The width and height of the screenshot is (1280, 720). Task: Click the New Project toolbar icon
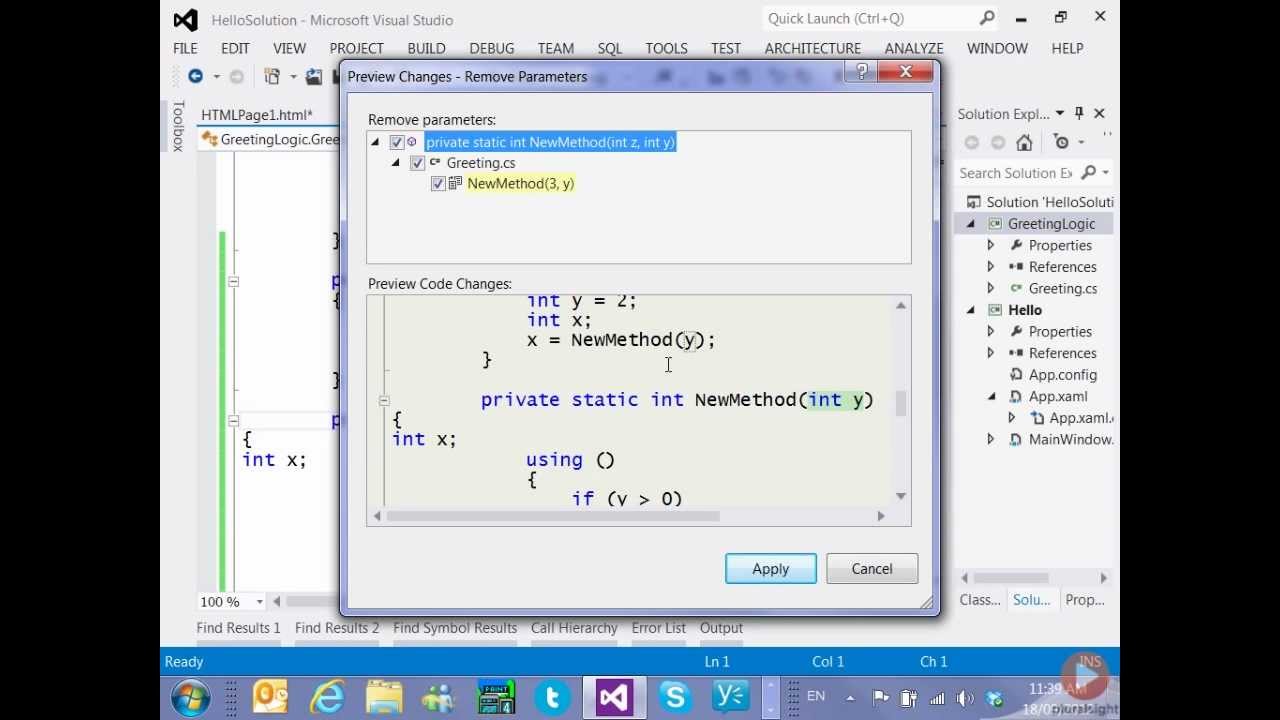[x=271, y=76]
